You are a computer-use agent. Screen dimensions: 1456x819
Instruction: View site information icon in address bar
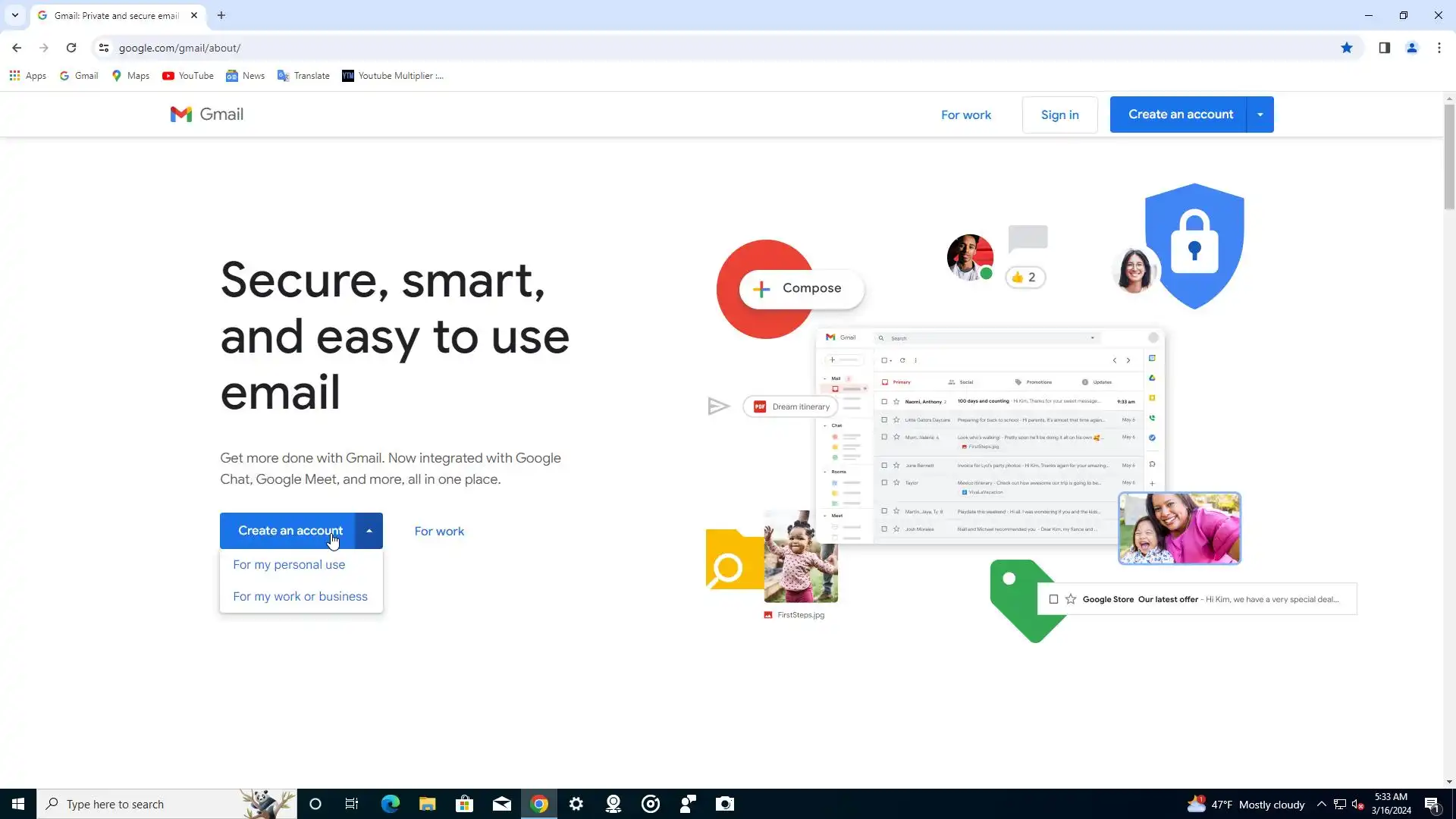[x=104, y=48]
